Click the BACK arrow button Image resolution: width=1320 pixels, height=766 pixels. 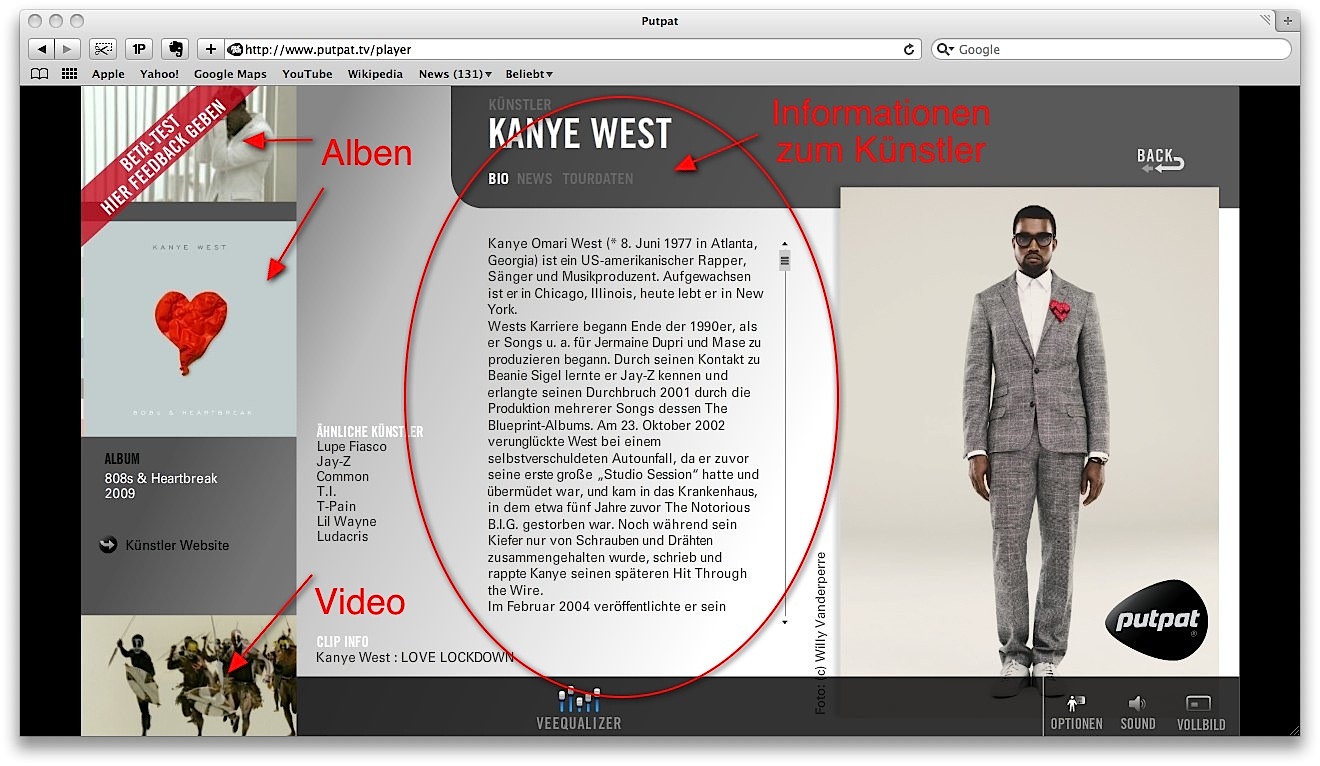tap(1161, 159)
